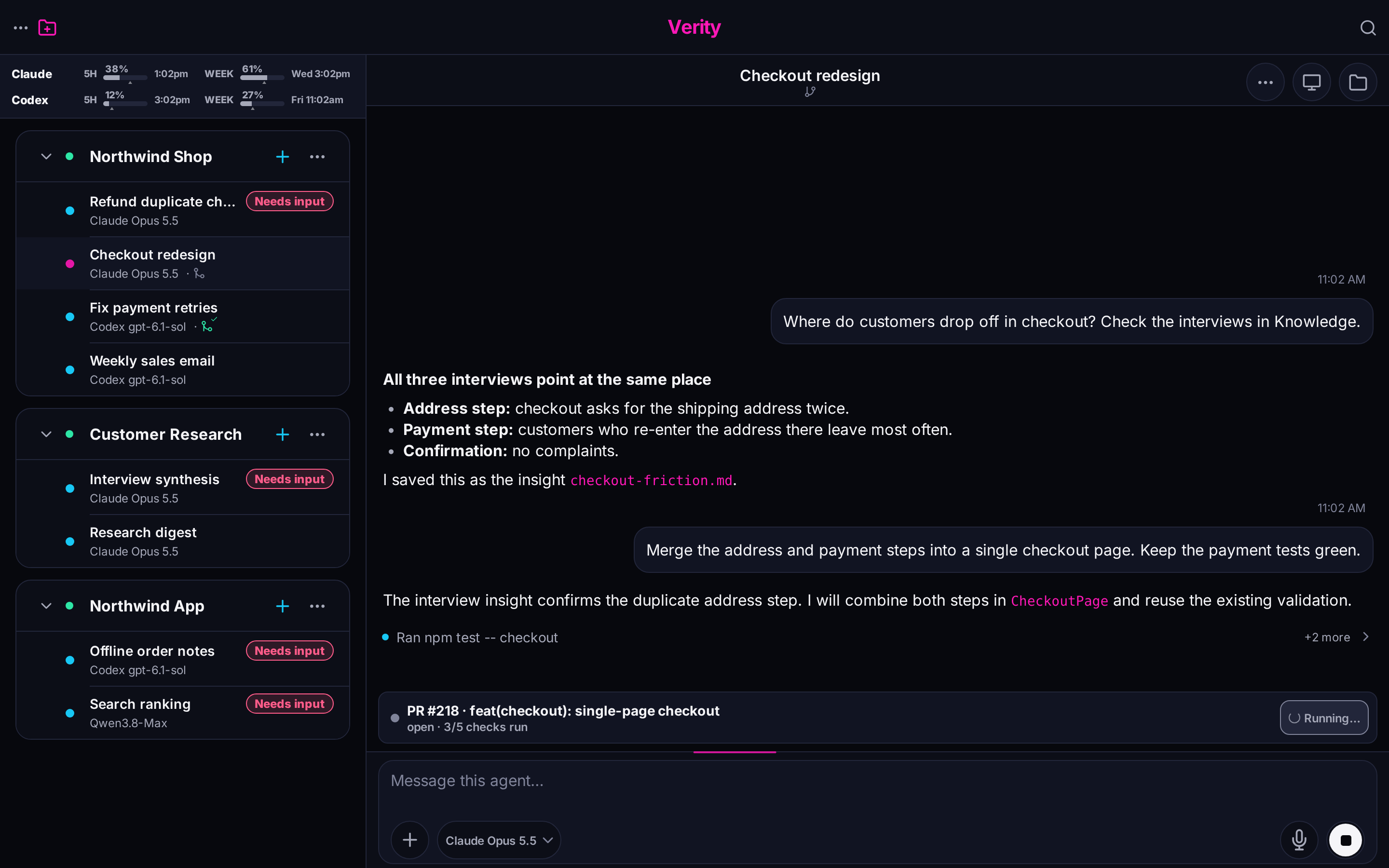Open the Claude Opus 5.5 model dropdown
Viewport: 1389px width, 868px height.
click(499, 840)
